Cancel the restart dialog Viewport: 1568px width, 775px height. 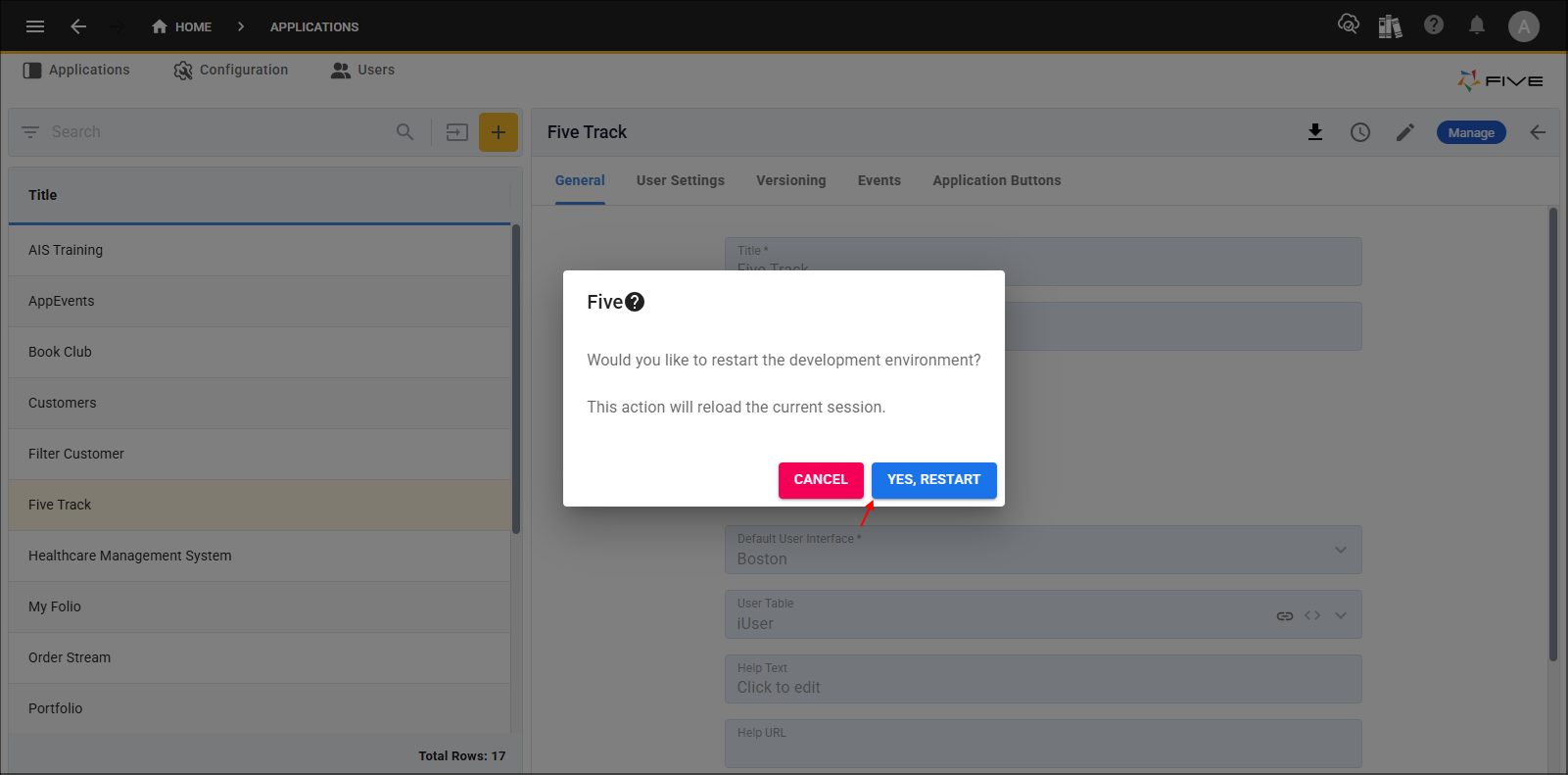(x=821, y=480)
